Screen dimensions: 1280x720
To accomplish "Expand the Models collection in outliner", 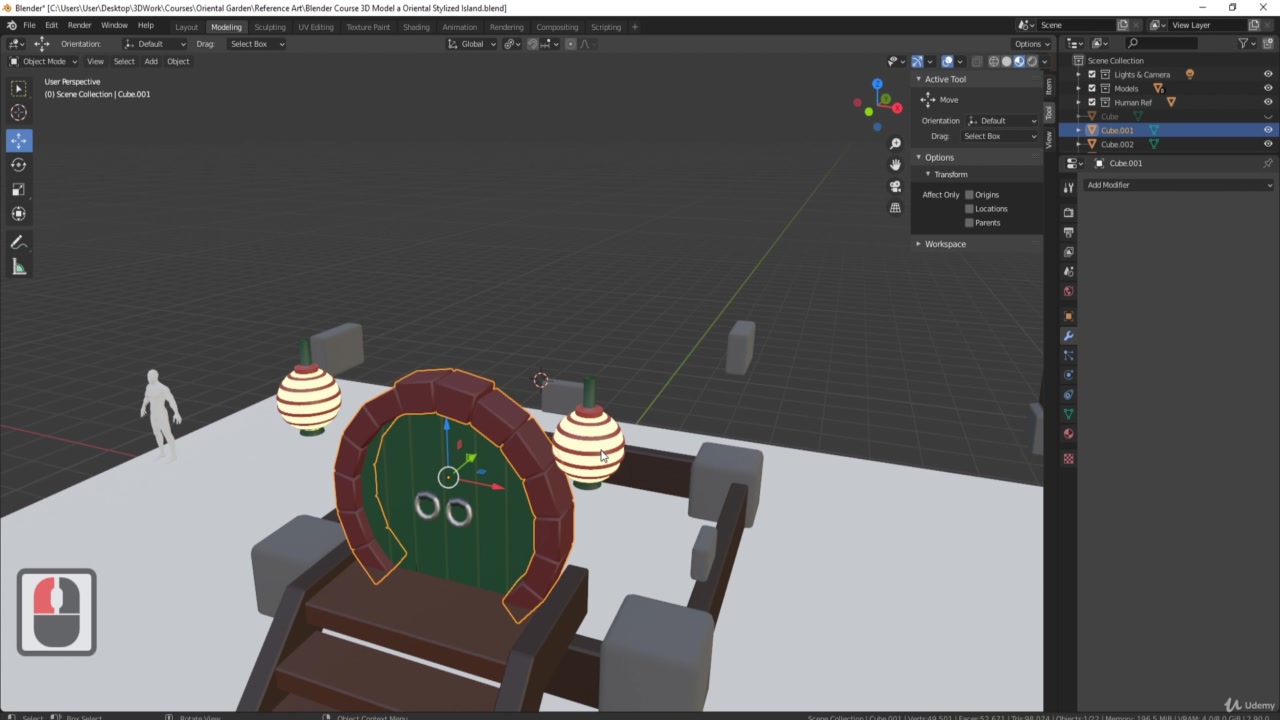I will coord(1078,88).
